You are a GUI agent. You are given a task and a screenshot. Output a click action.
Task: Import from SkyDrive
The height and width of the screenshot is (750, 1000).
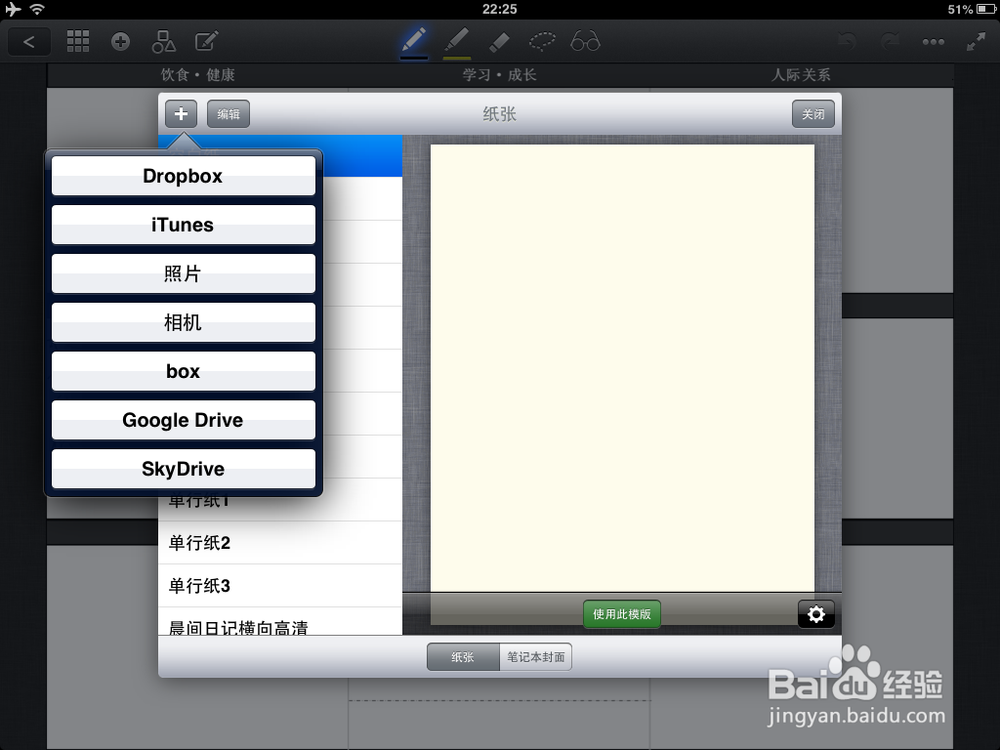click(183, 469)
